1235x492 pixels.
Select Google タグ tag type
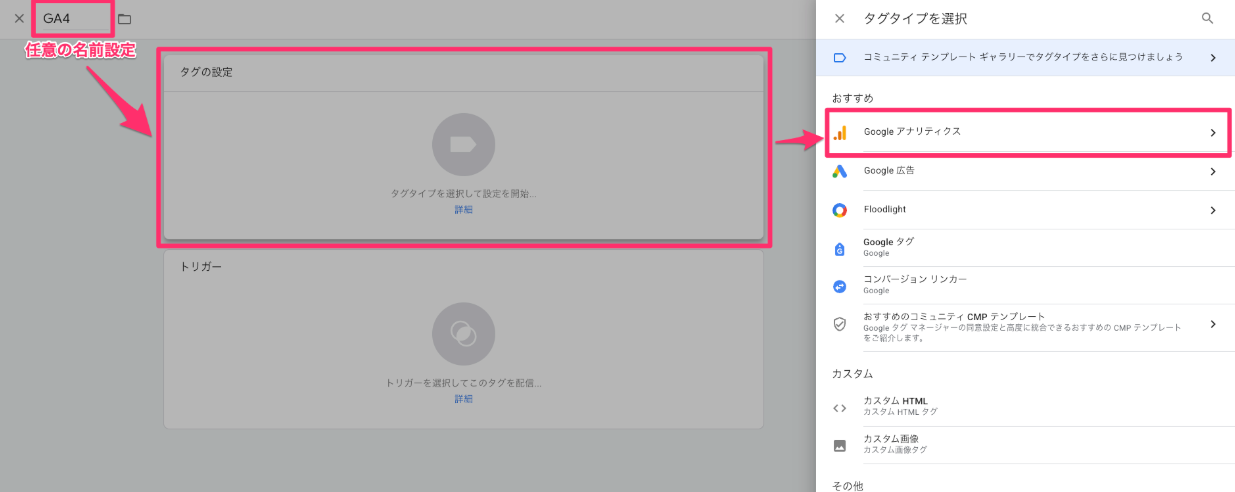click(x=1025, y=247)
